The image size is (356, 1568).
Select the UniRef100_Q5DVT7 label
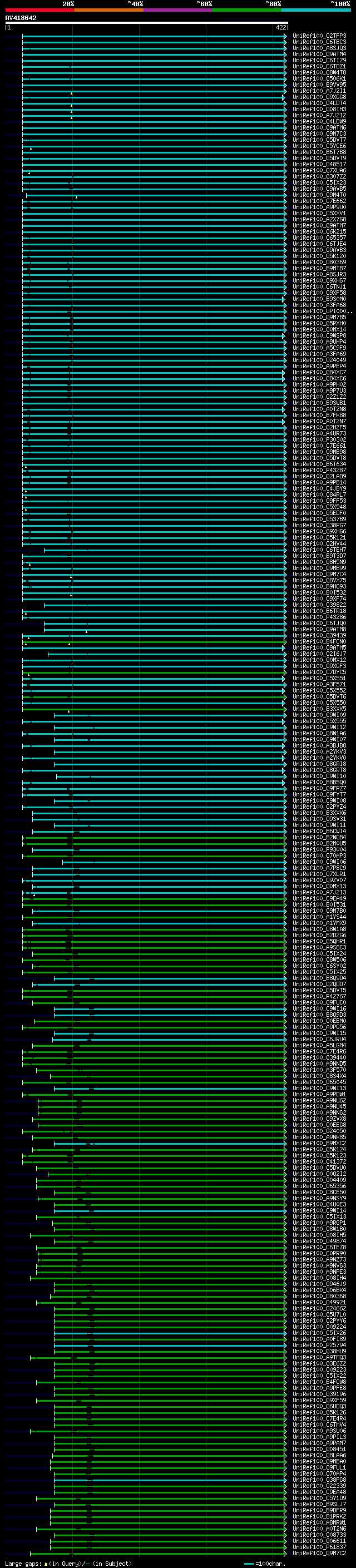(319, 140)
